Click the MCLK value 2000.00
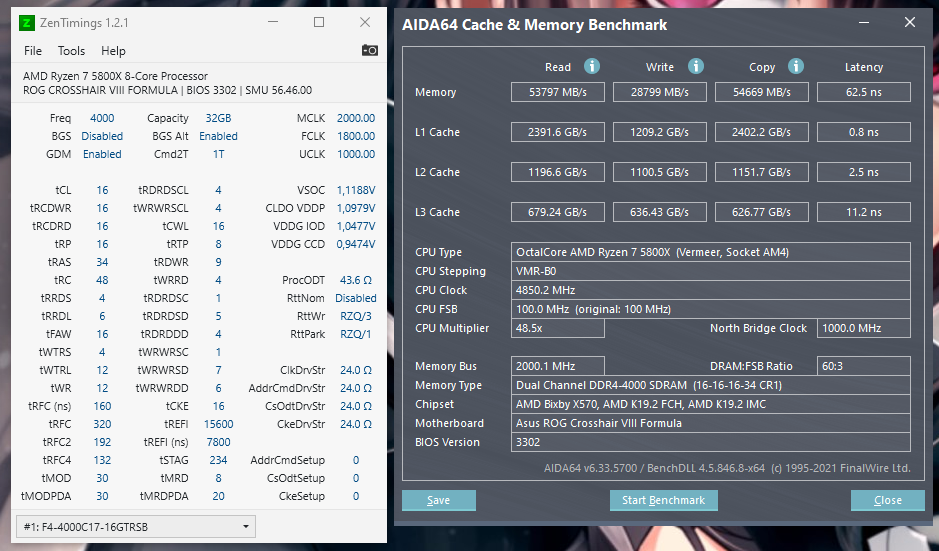 (x=356, y=118)
